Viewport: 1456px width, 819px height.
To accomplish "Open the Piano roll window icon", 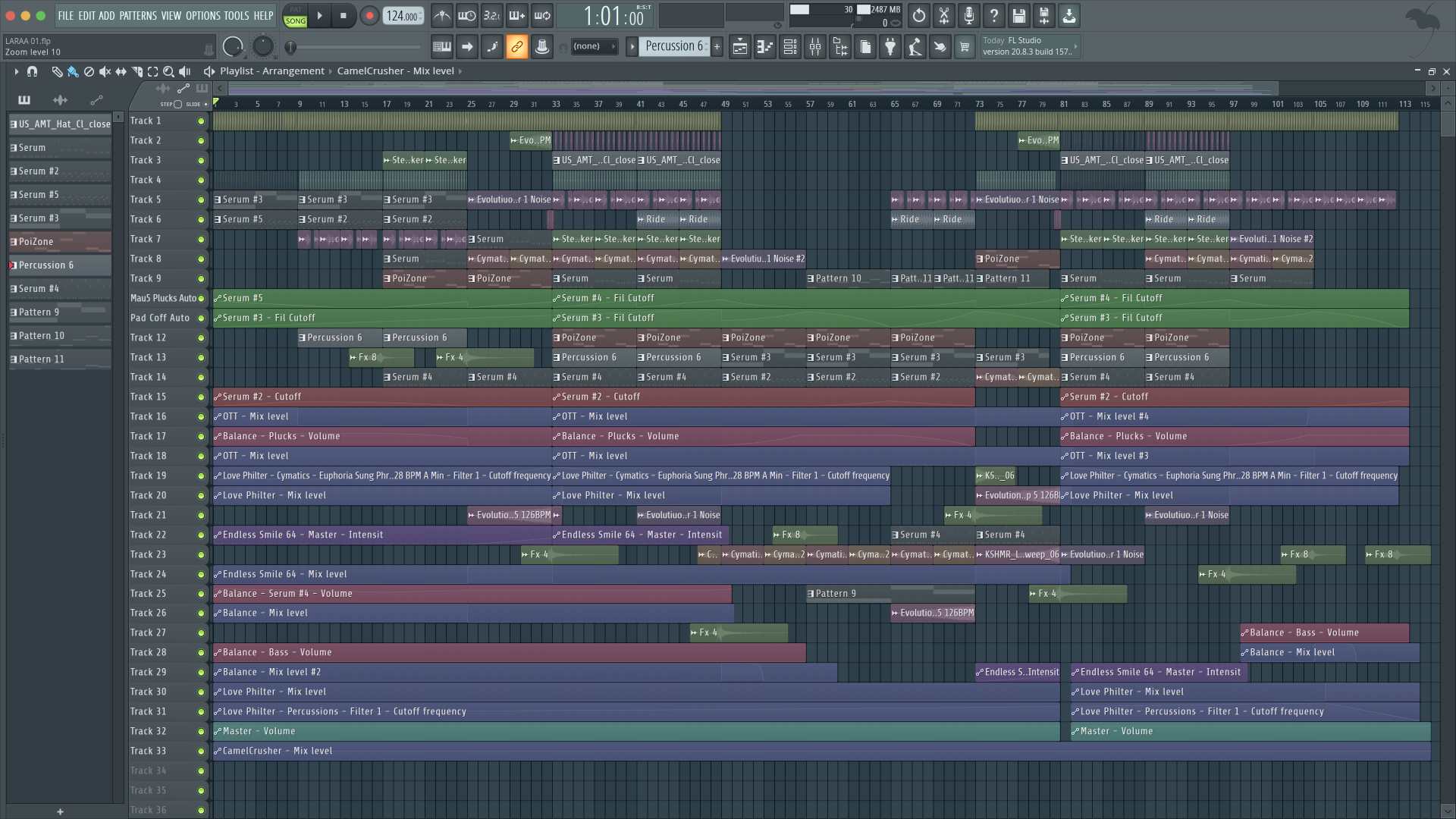I will coord(765,47).
